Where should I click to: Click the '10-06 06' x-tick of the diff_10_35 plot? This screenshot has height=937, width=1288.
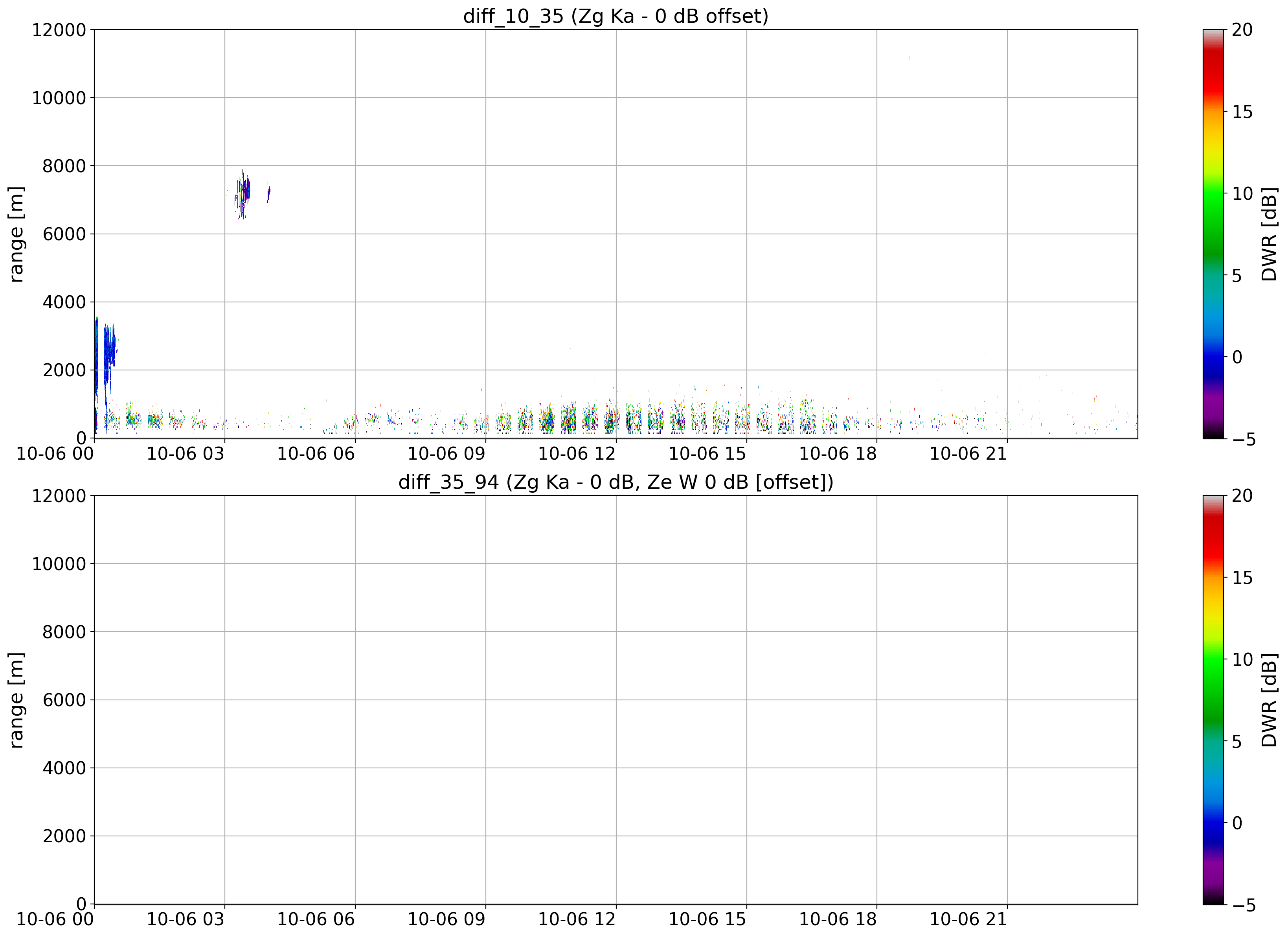point(316,453)
